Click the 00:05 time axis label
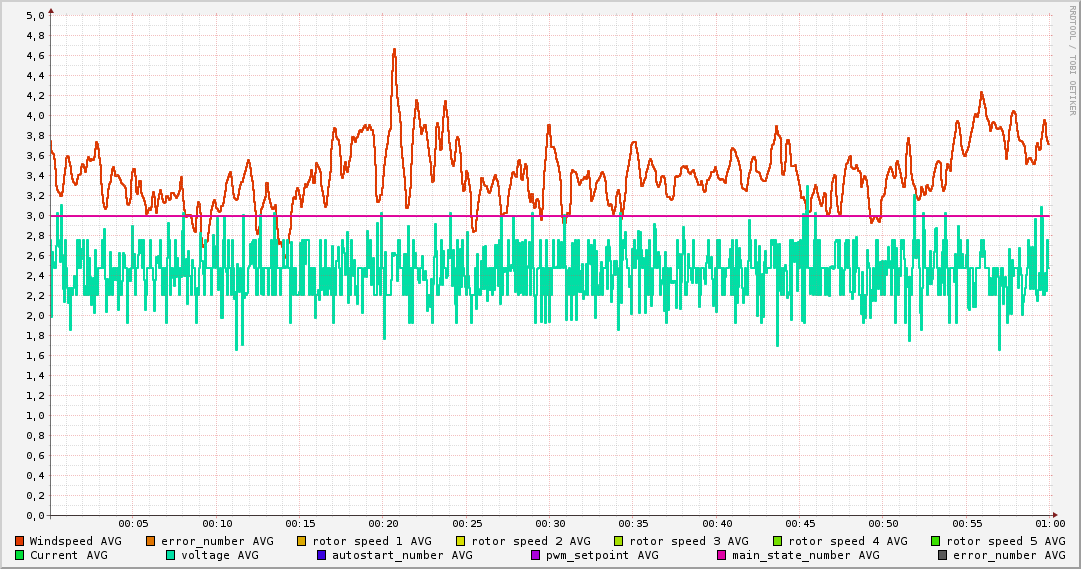This screenshot has width=1081, height=569. 133,523
